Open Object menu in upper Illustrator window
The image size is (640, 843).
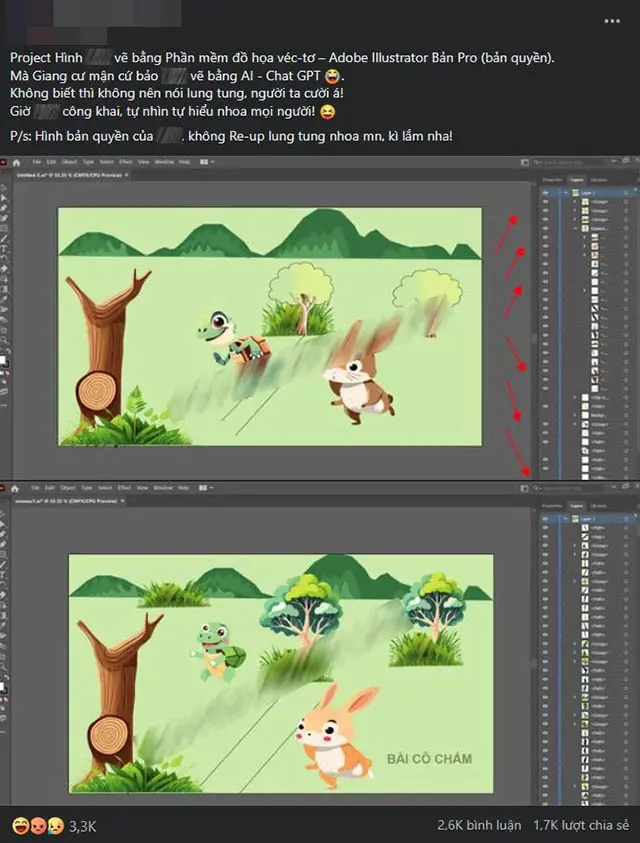69,162
